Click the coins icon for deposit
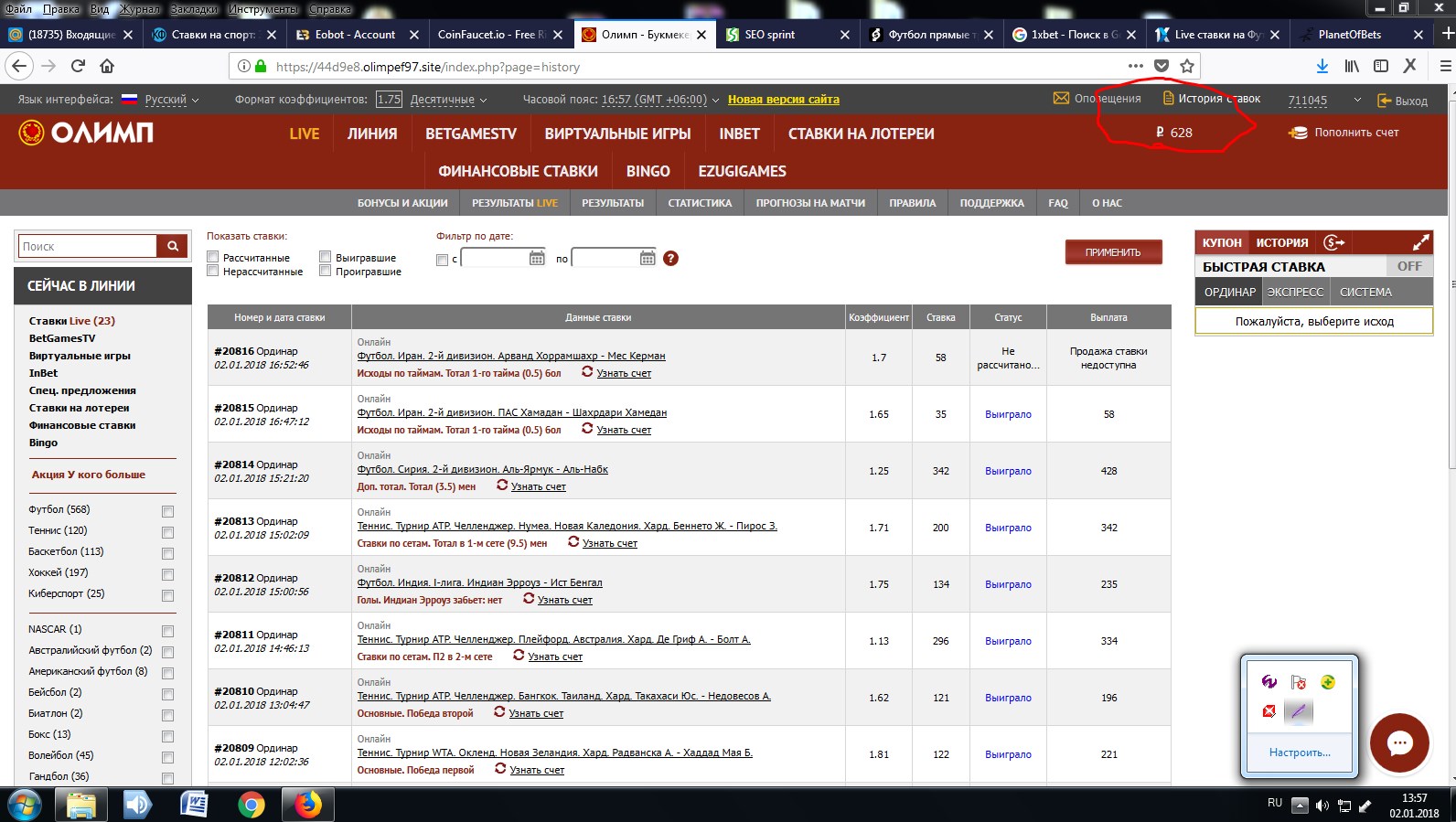This screenshot has width=1456, height=822. point(1298,133)
